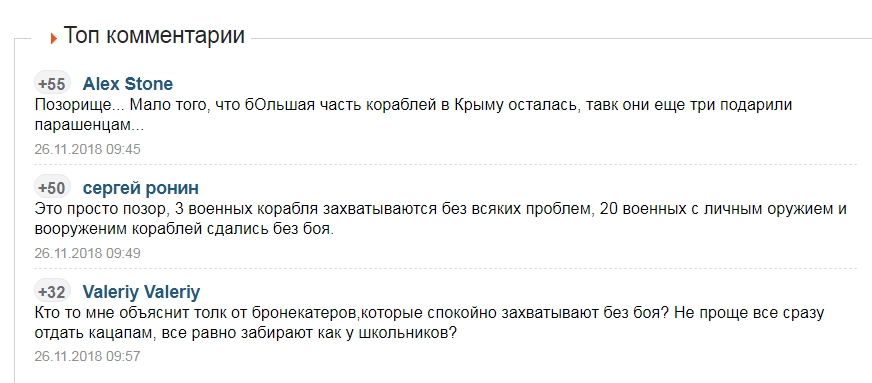The image size is (872, 383).
Task: Click the orange arrow beside Топ комментарии
Action: click(x=54, y=38)
